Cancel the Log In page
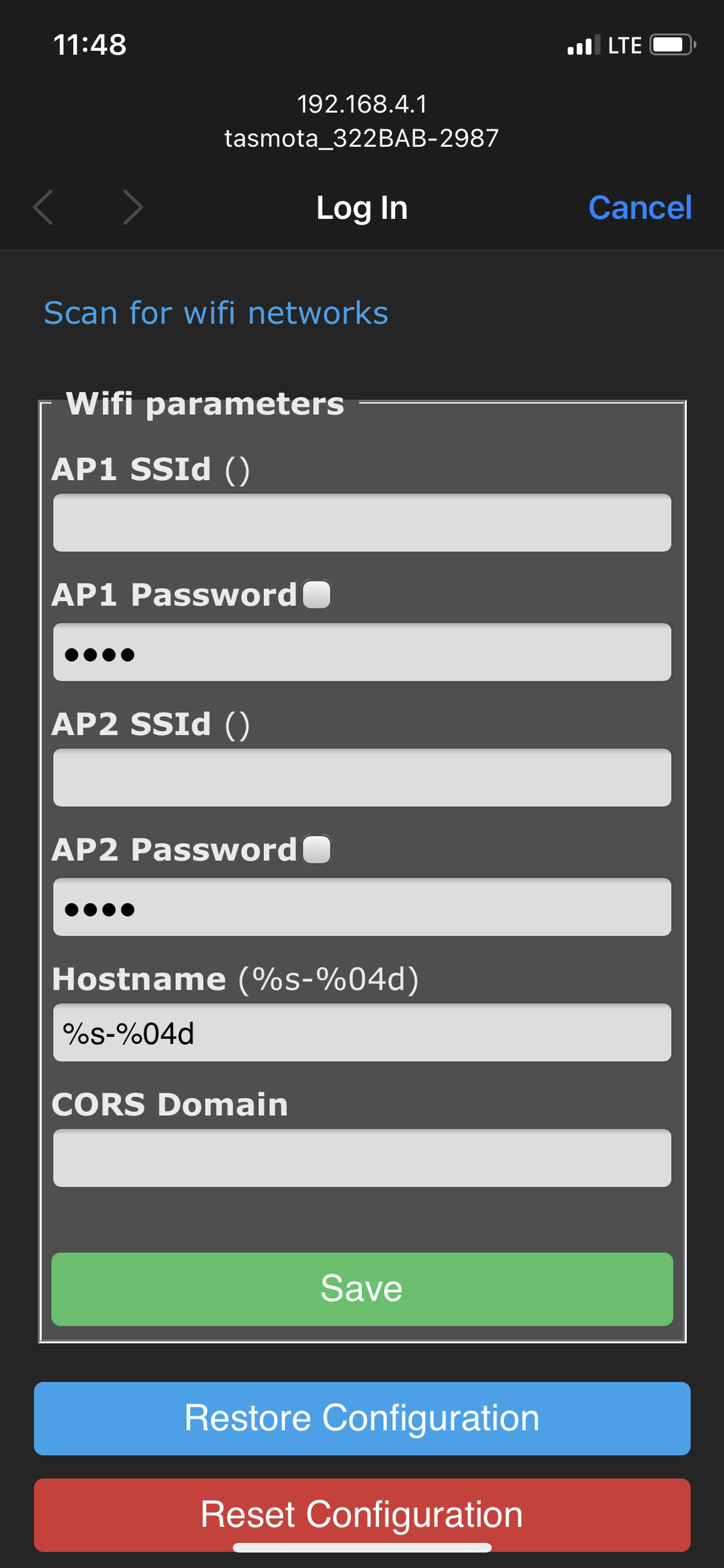This screenshot has width=724, height=1568. [x=640, y=208]
